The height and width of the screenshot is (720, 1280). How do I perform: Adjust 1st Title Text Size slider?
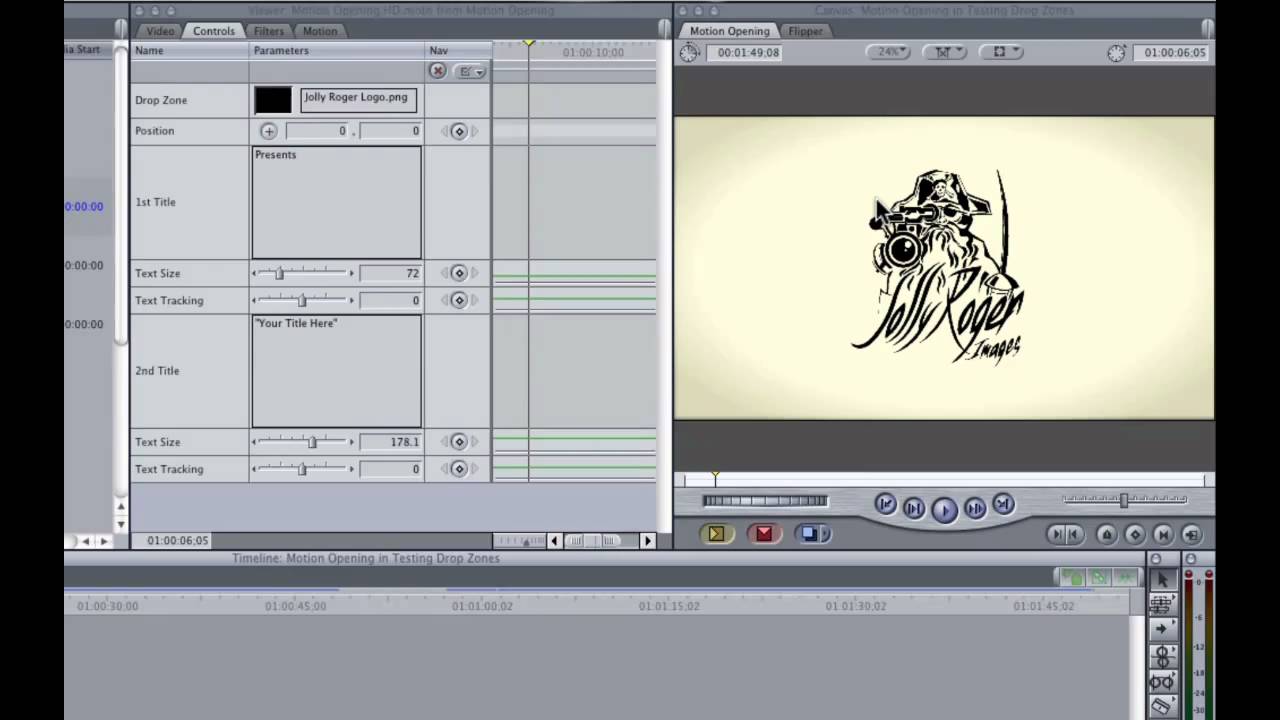coord(302,273)
